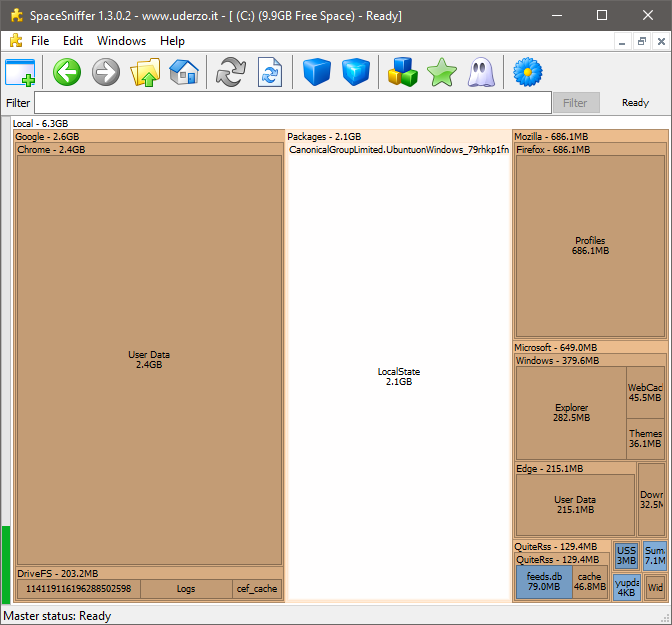Toggle free space display with the green star
Image resolution: width=672 pixels, height=625 pixels.
(441, 72)
